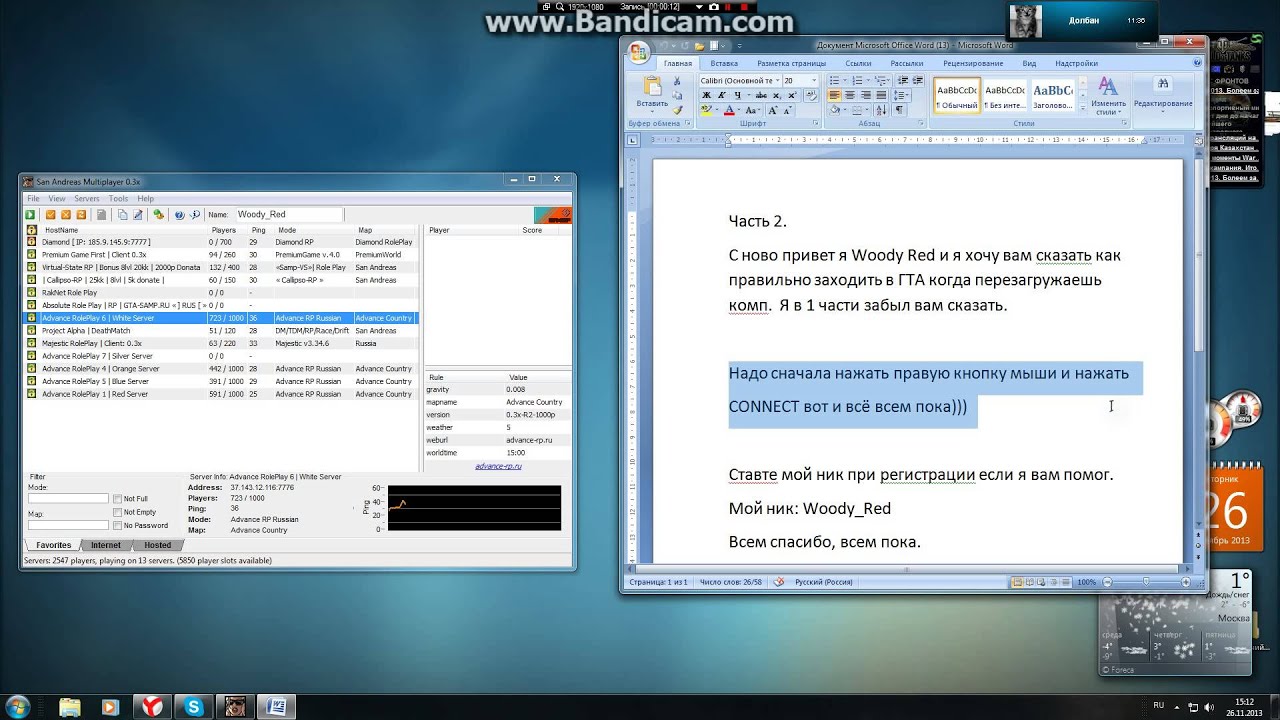Toggle paragraph marks (¶) in Word
1280x720 pixels.
899,110
